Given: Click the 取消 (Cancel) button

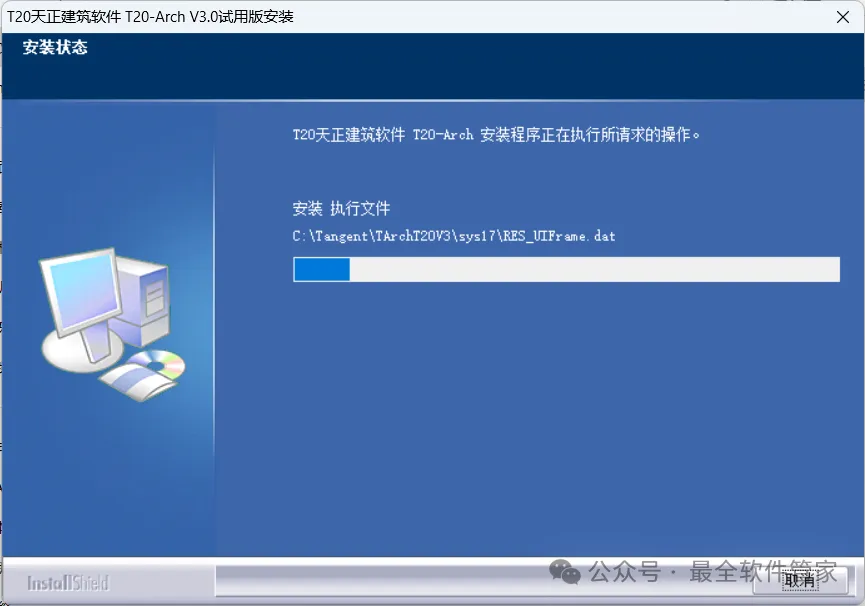Looking at the screenshot, I should (x=799, y=580).
